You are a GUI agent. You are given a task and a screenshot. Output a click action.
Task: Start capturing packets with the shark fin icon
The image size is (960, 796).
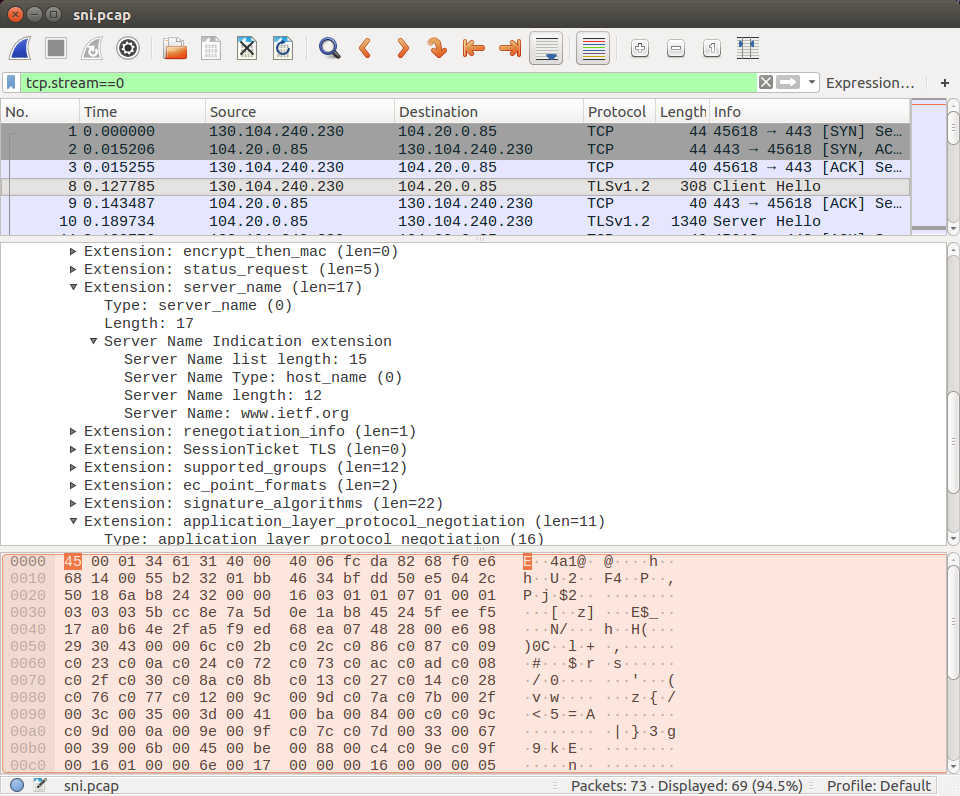[x=20, y=48]
